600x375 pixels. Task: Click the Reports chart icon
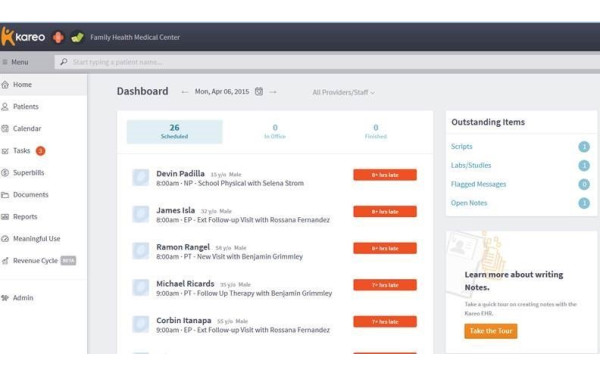point(5,217)
